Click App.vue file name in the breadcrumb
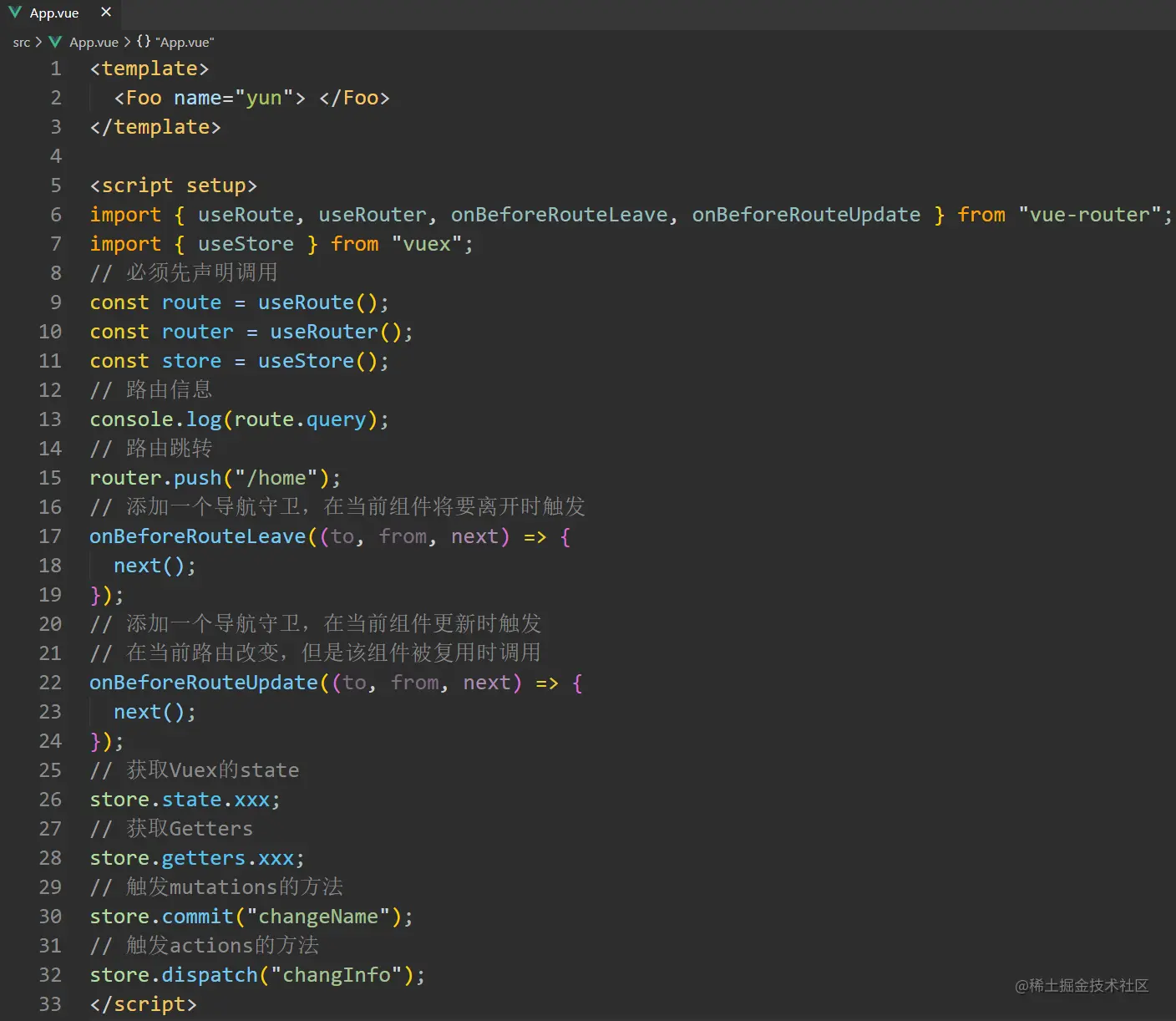This screenshot has height=1021, width=1176. 94,42
